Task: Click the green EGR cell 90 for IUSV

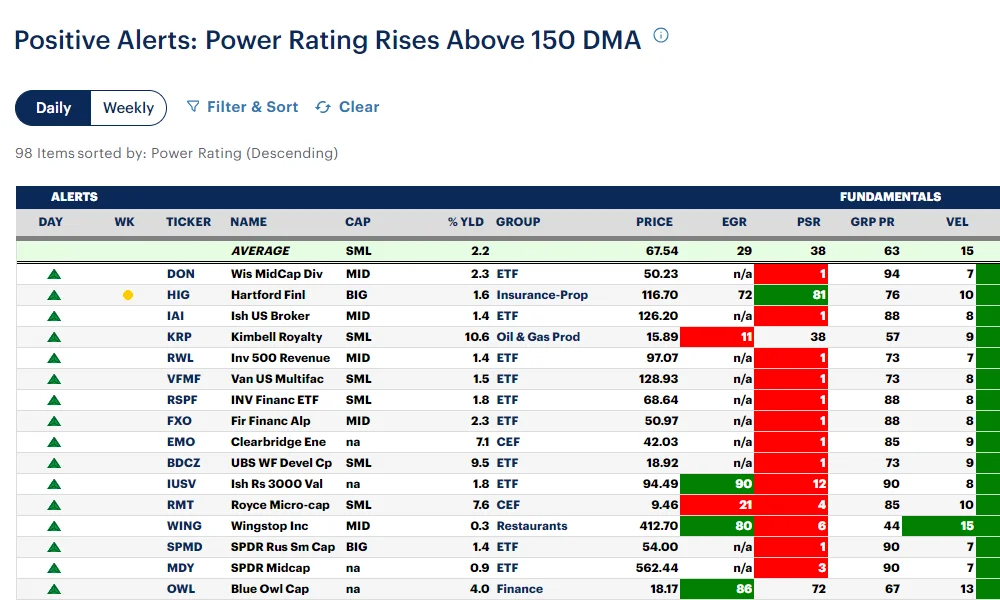Action: point(717,484)
